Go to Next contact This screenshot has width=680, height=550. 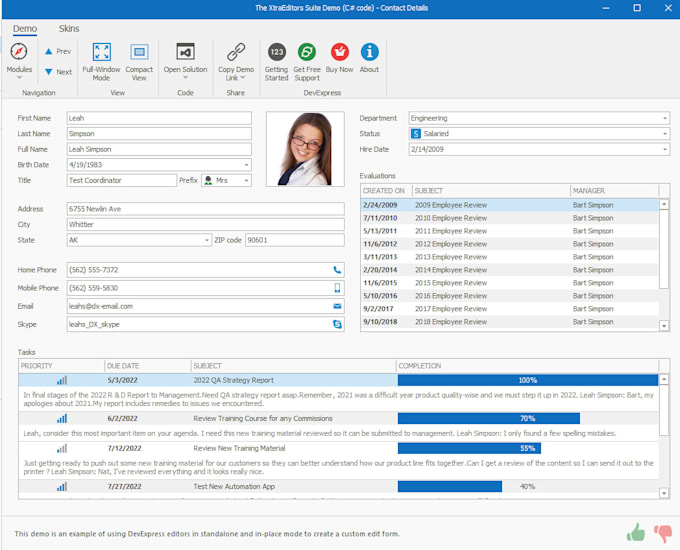(57, 72)
